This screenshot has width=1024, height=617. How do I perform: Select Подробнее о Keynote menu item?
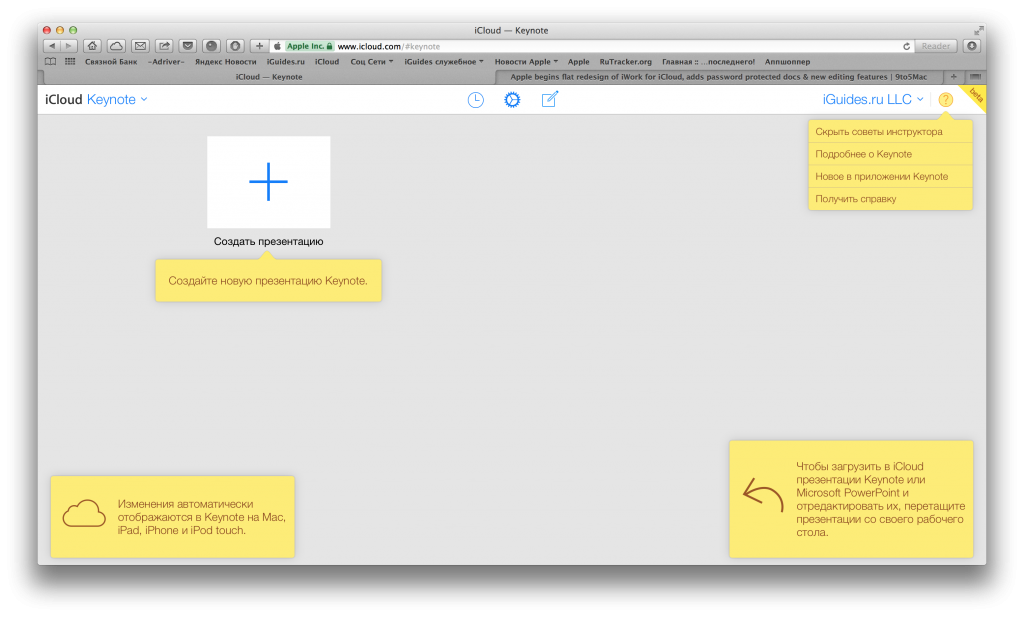pos(890,154)
